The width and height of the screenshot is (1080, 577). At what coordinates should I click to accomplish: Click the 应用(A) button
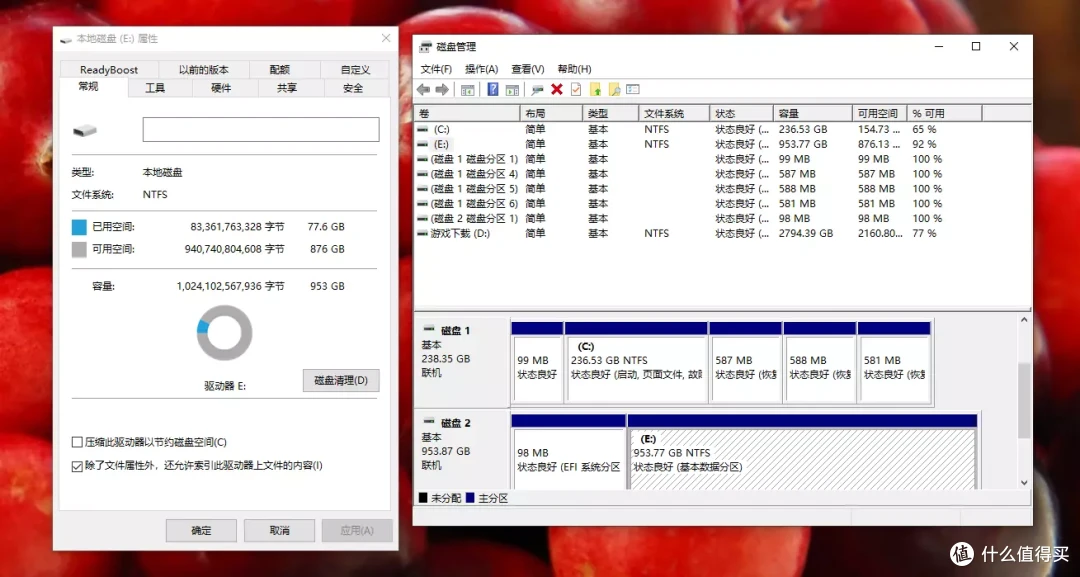click(x=357, y=531)
